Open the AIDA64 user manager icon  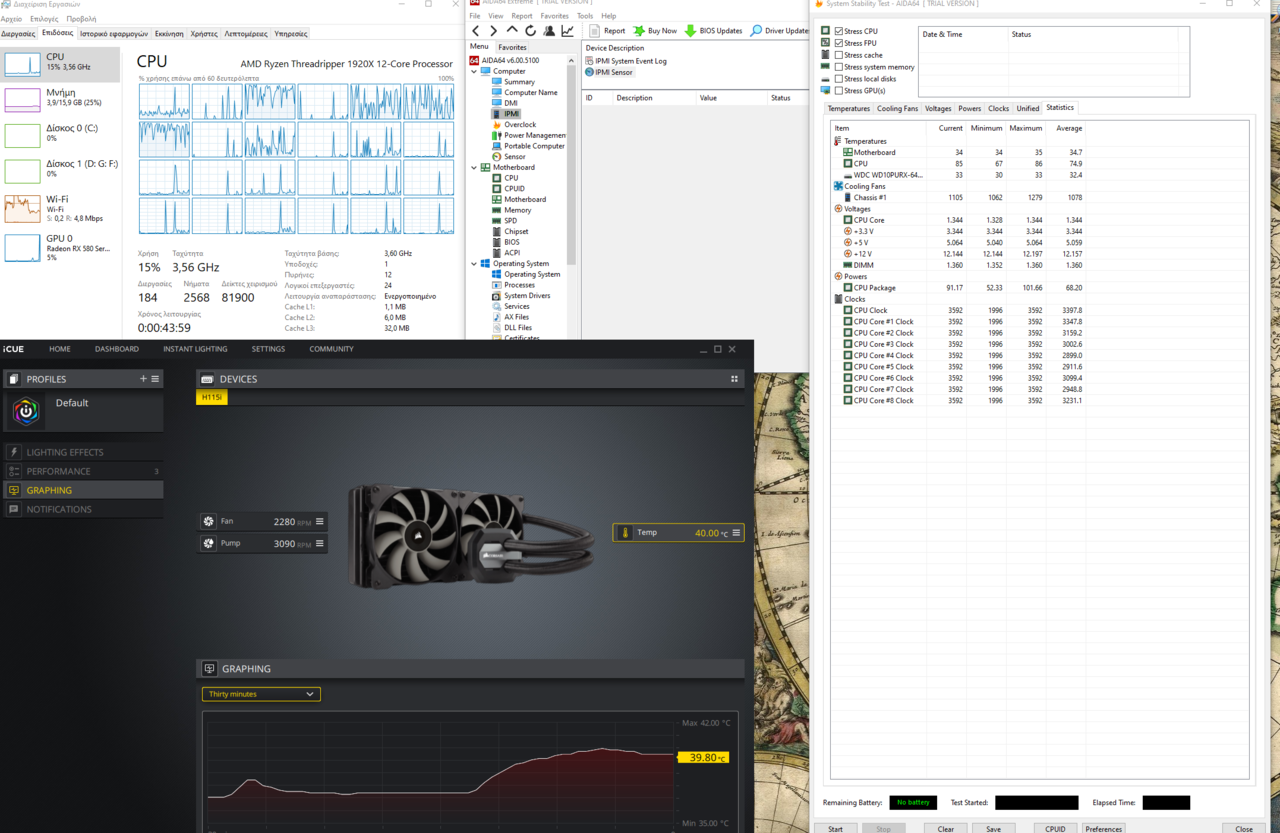point(549,31)
